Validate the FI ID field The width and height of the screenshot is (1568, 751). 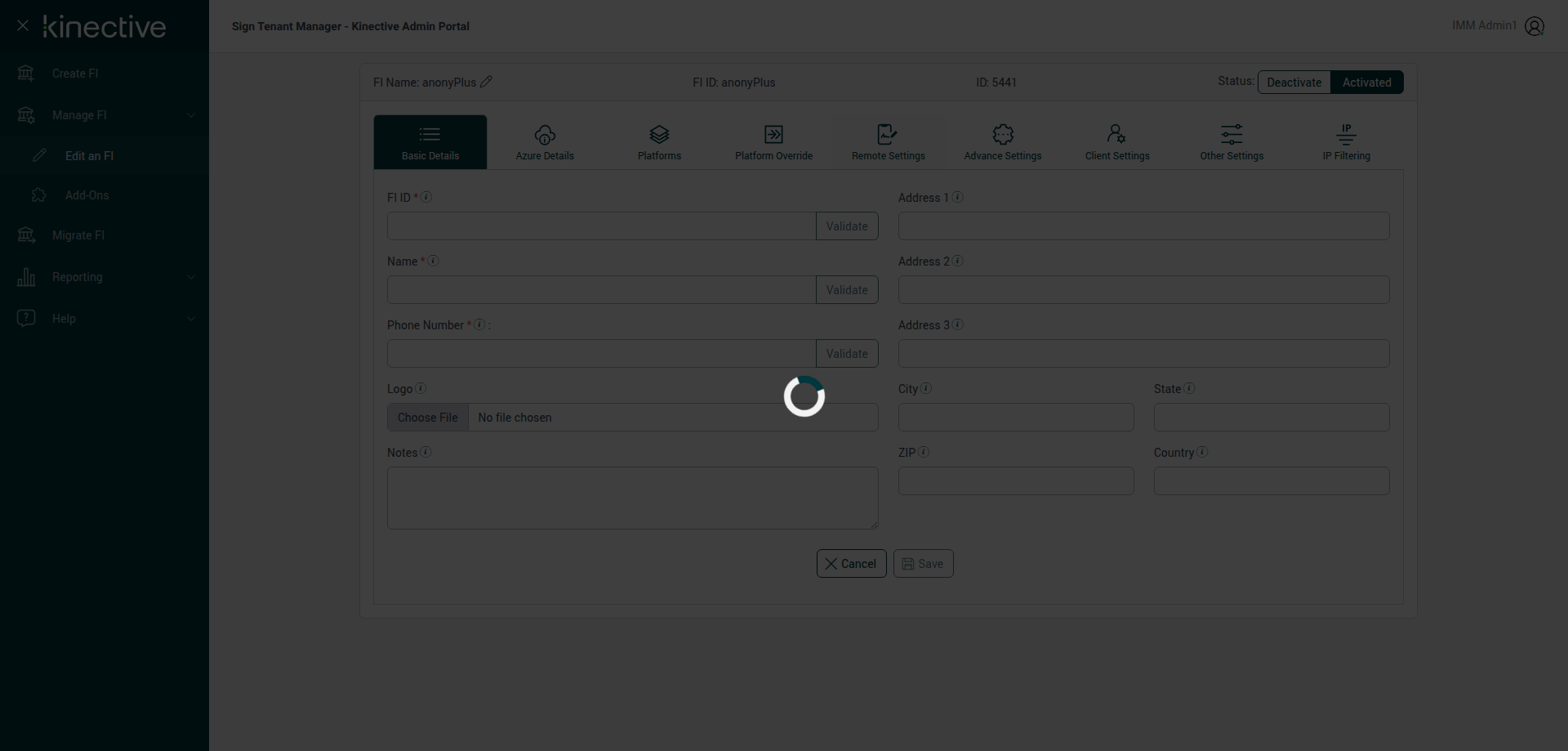(847, 226)
